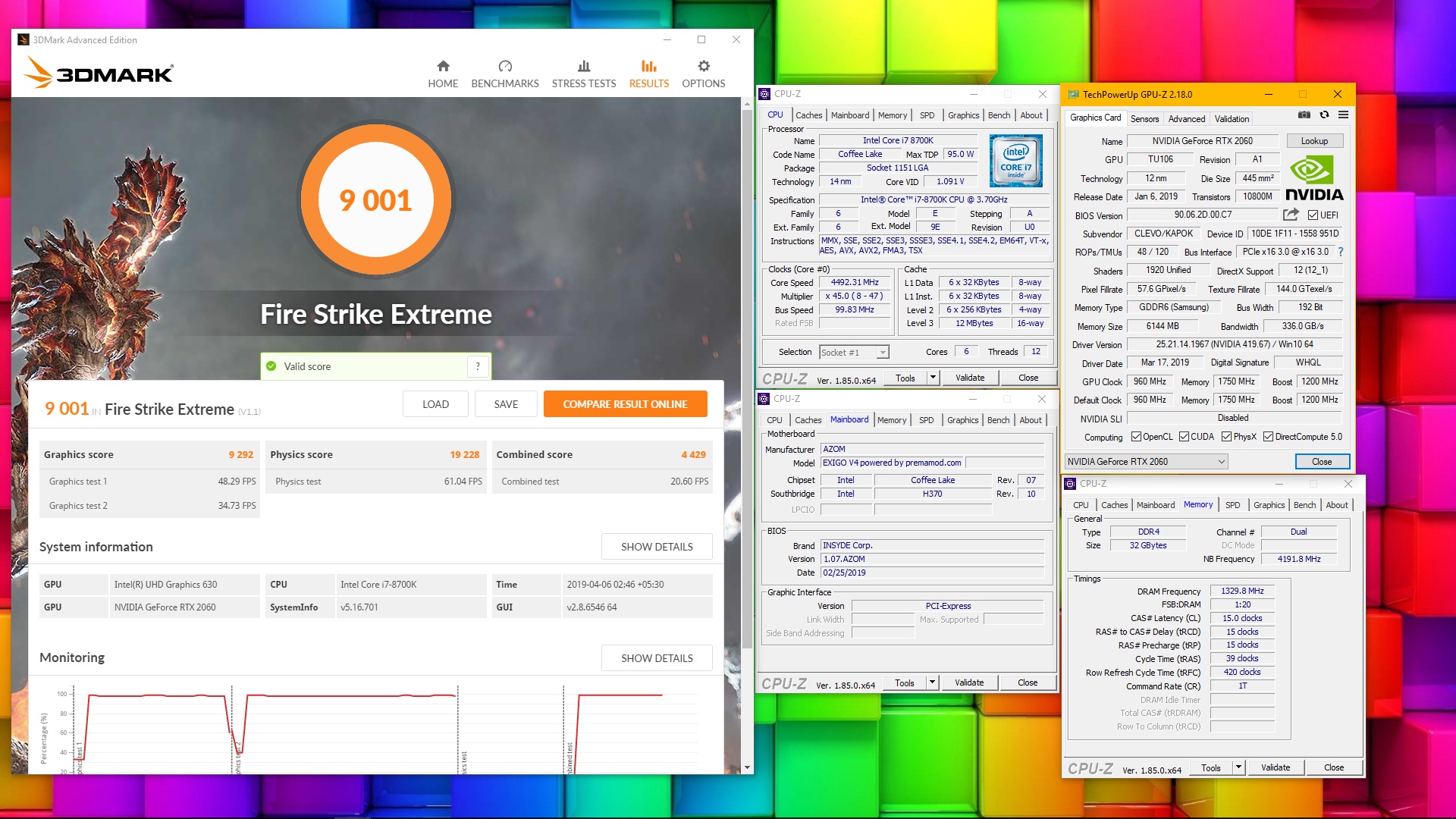Open Options gear icon in 3DMark

[704, 66]
